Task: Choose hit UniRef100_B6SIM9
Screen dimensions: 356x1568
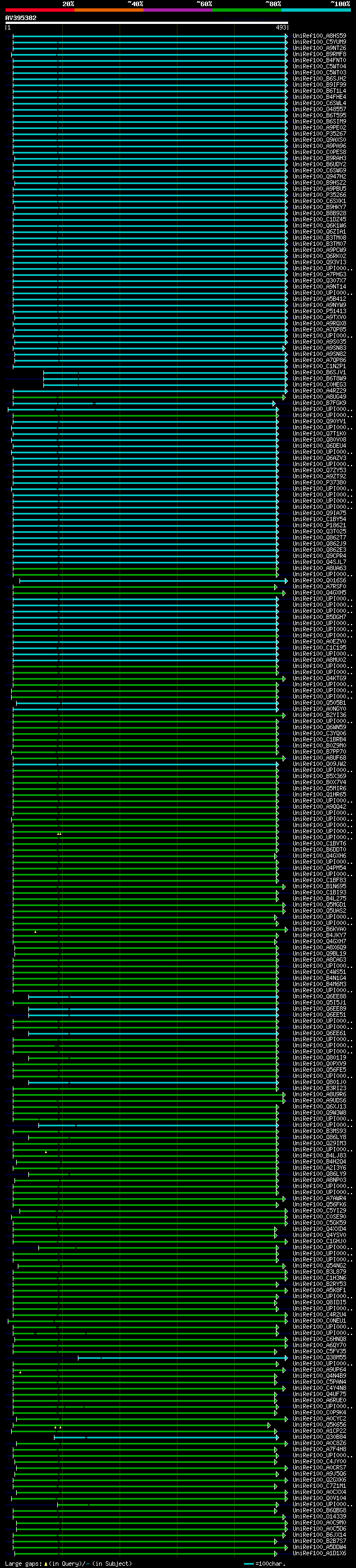Action: (x=319, y=121)
